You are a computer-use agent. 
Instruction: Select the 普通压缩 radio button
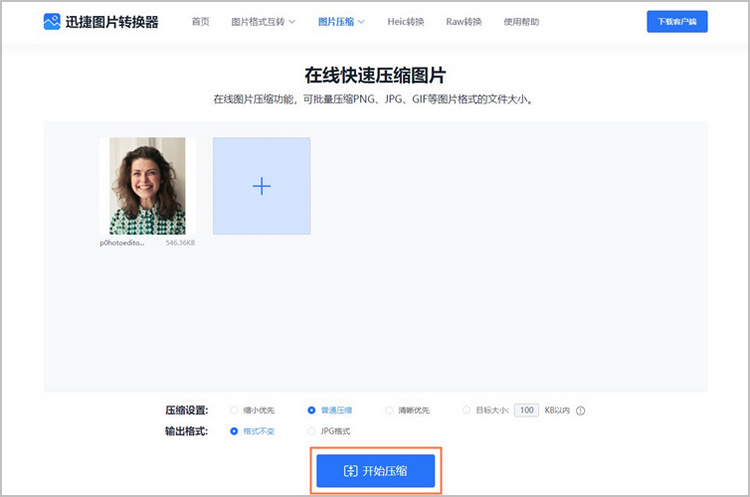pos(311,410)
